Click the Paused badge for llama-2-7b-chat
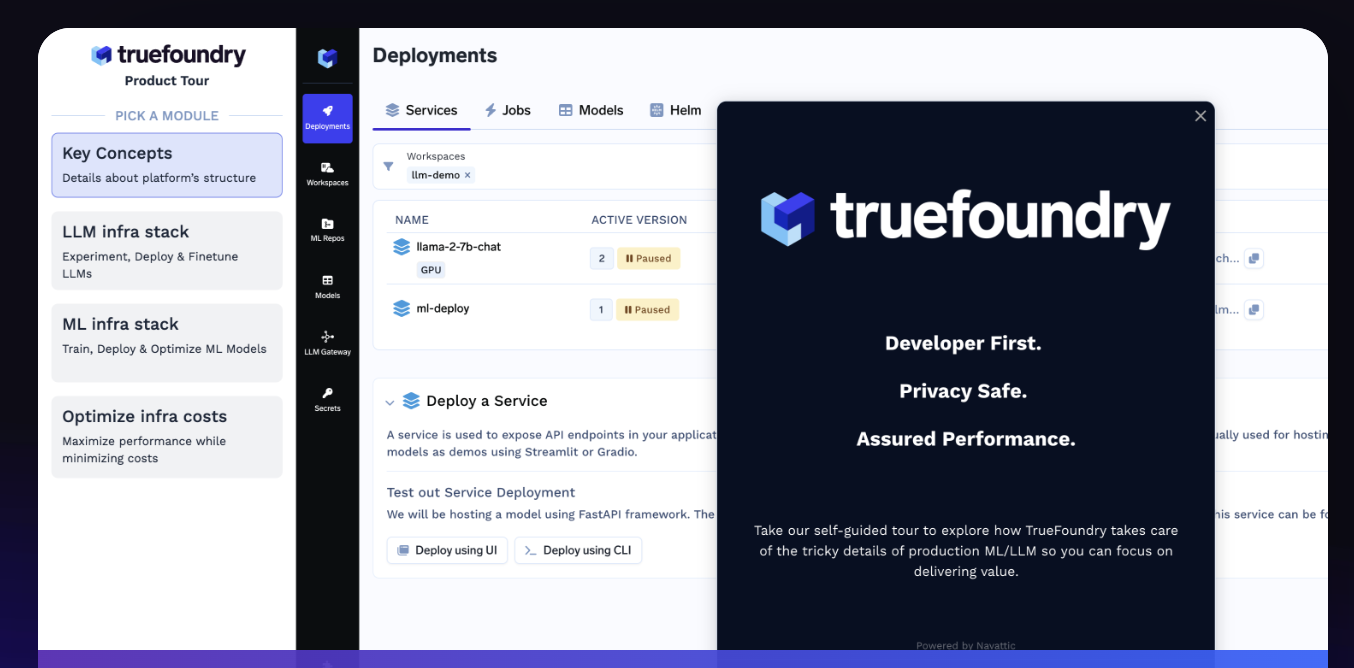 (x=648, y=259)
